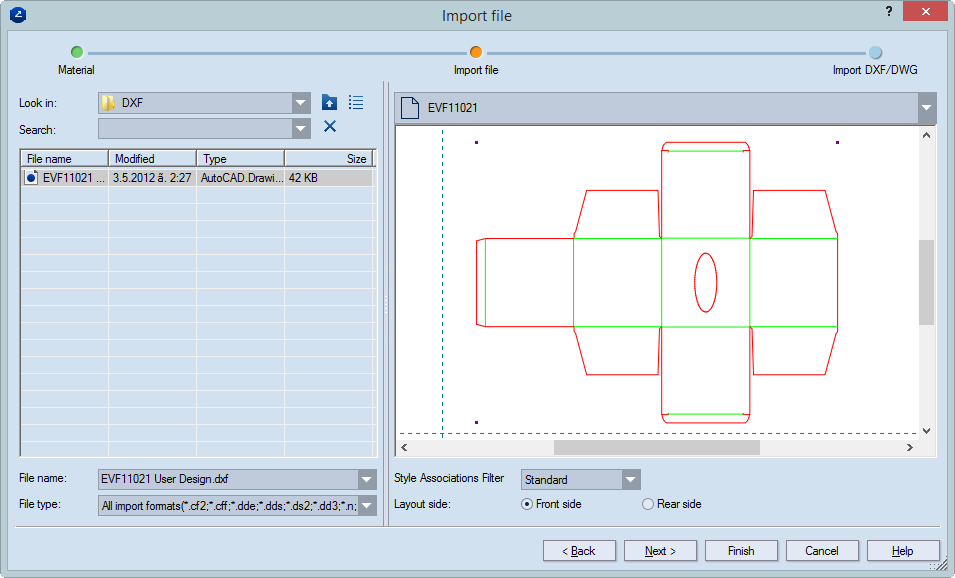Sort the list by Modified column header

pyautogui.click(x=152, y=159)
